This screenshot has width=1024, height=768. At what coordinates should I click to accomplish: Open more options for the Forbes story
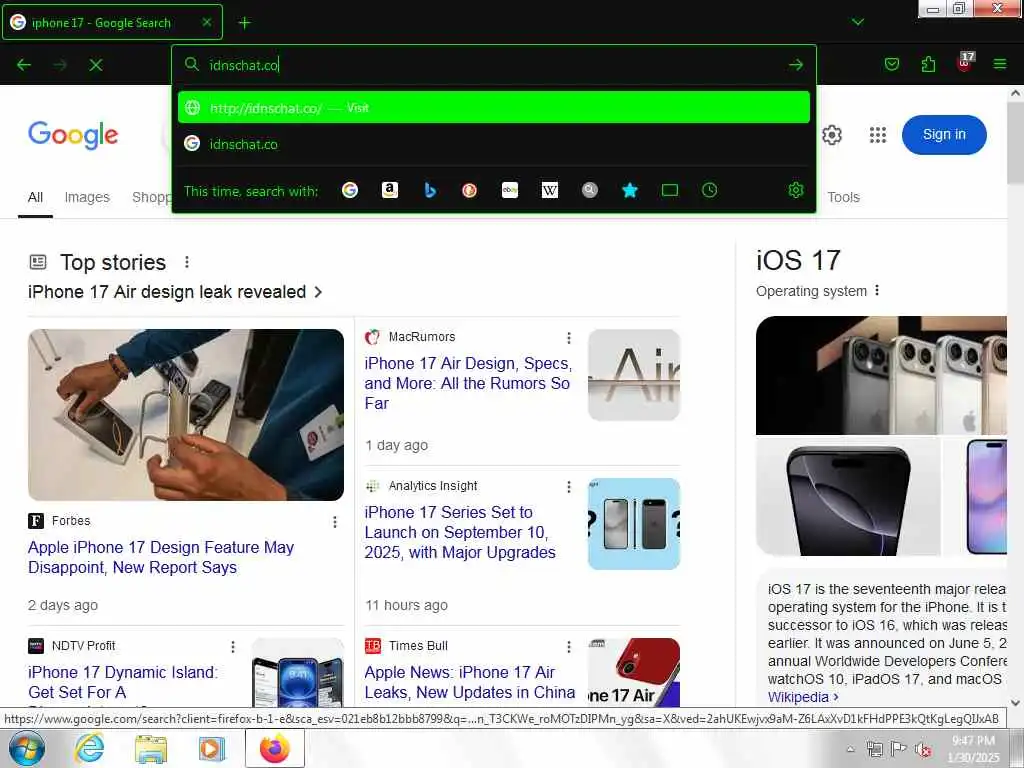tap(335, 522)
